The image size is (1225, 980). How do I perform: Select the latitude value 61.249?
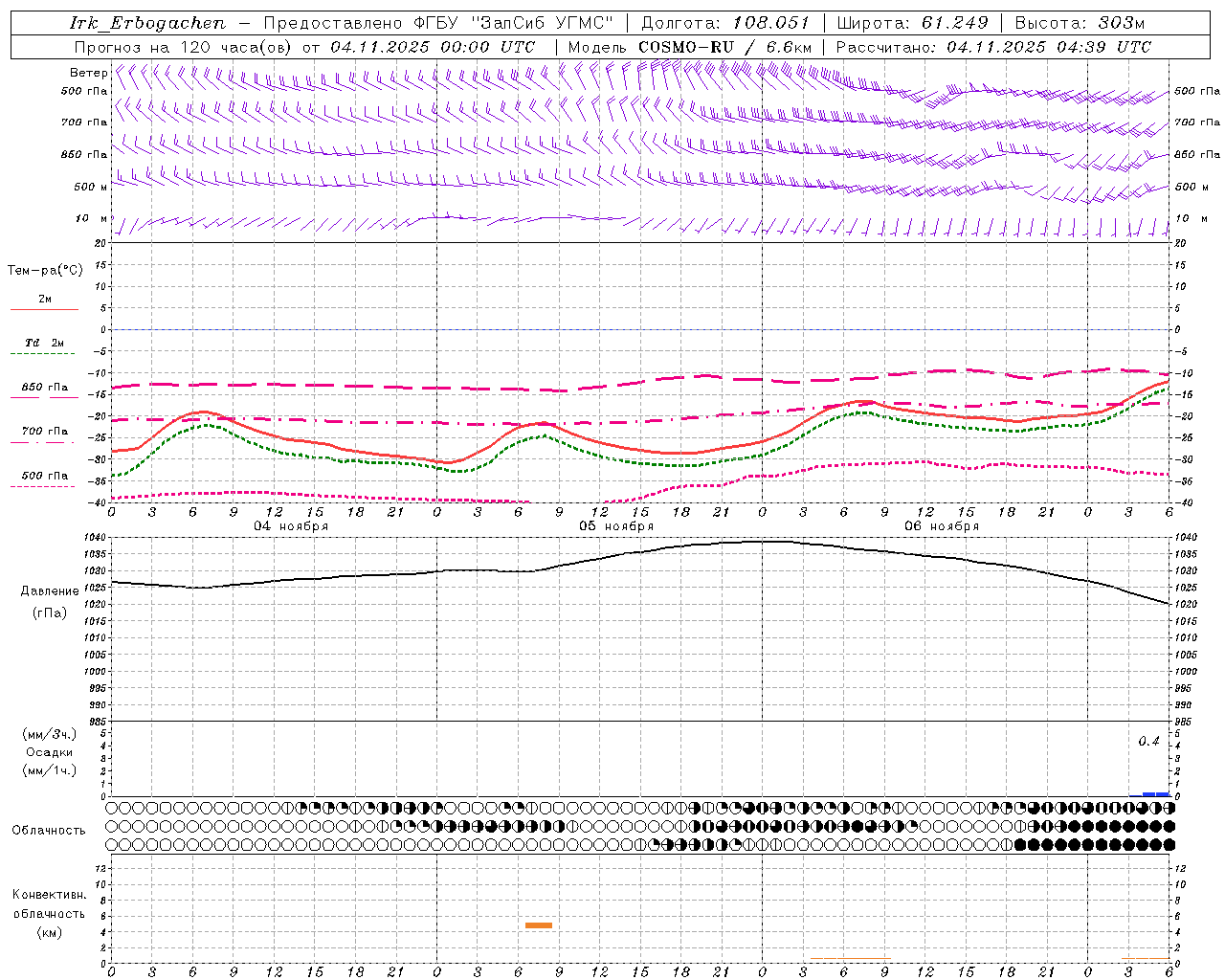[954, 23]
